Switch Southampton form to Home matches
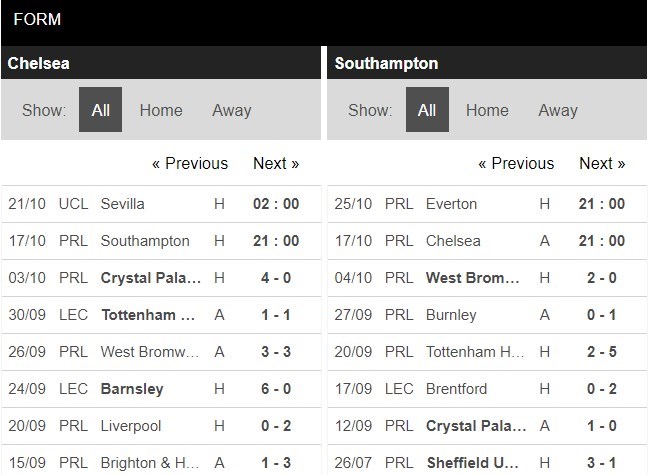Viewport: 649px width, 475px height. pos(487,110)
